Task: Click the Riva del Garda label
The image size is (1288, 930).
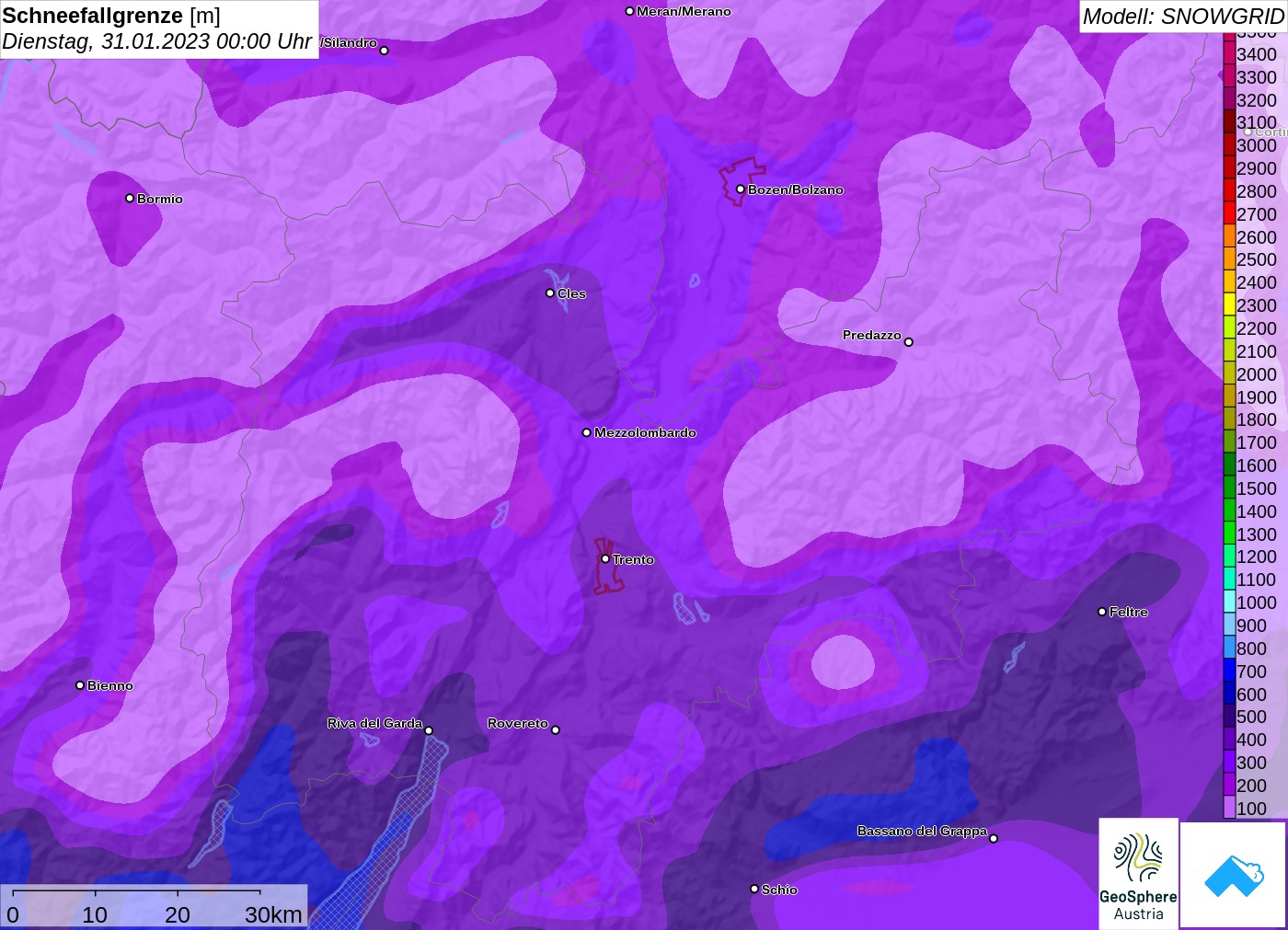Action: 375,723
